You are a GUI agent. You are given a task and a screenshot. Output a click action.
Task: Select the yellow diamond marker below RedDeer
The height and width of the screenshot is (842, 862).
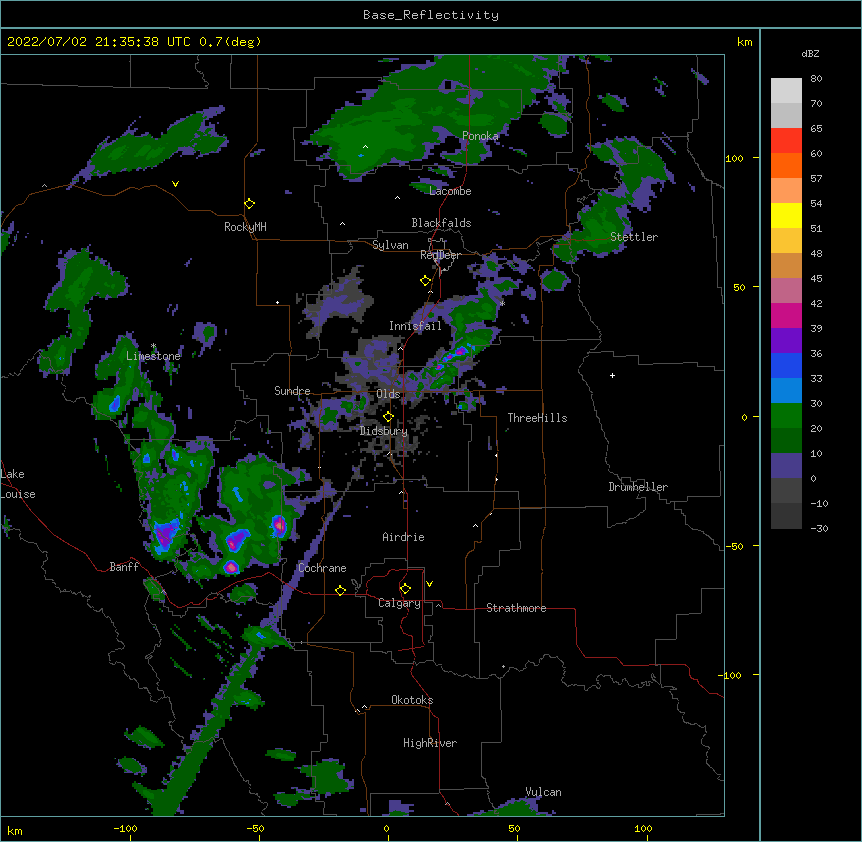coord(425,281)
